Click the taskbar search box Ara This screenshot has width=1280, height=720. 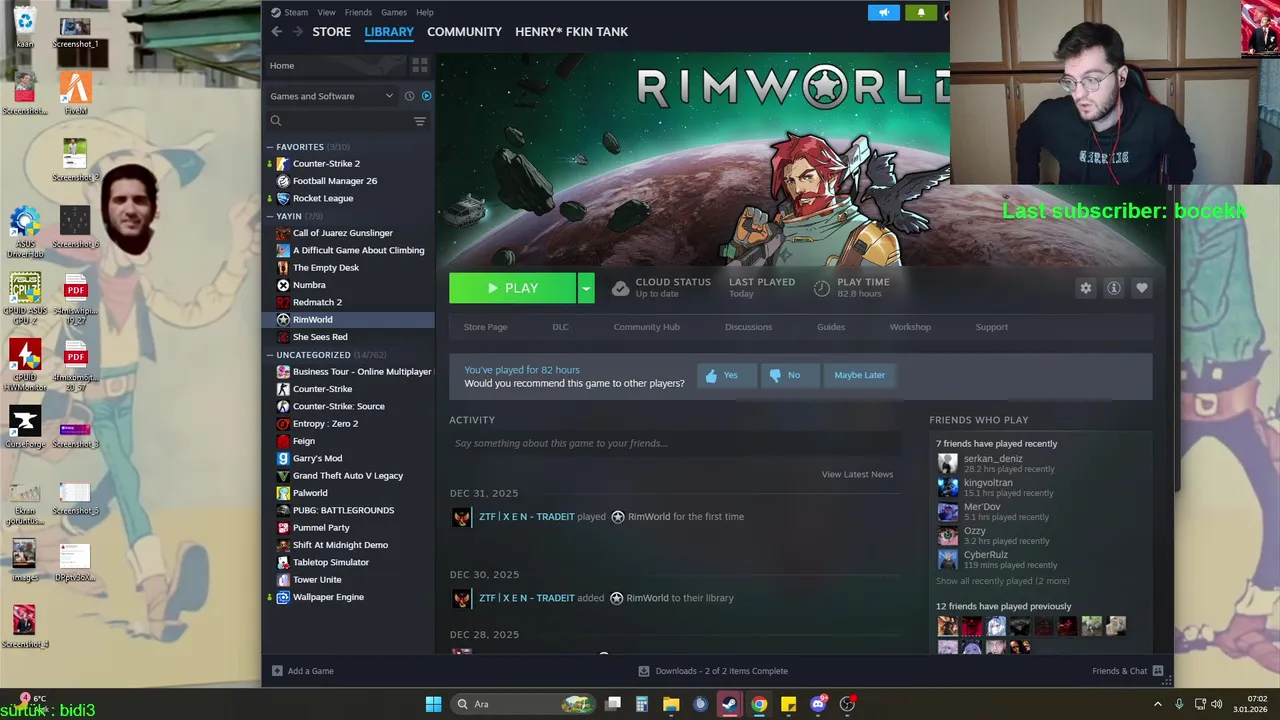pos(524,704)
